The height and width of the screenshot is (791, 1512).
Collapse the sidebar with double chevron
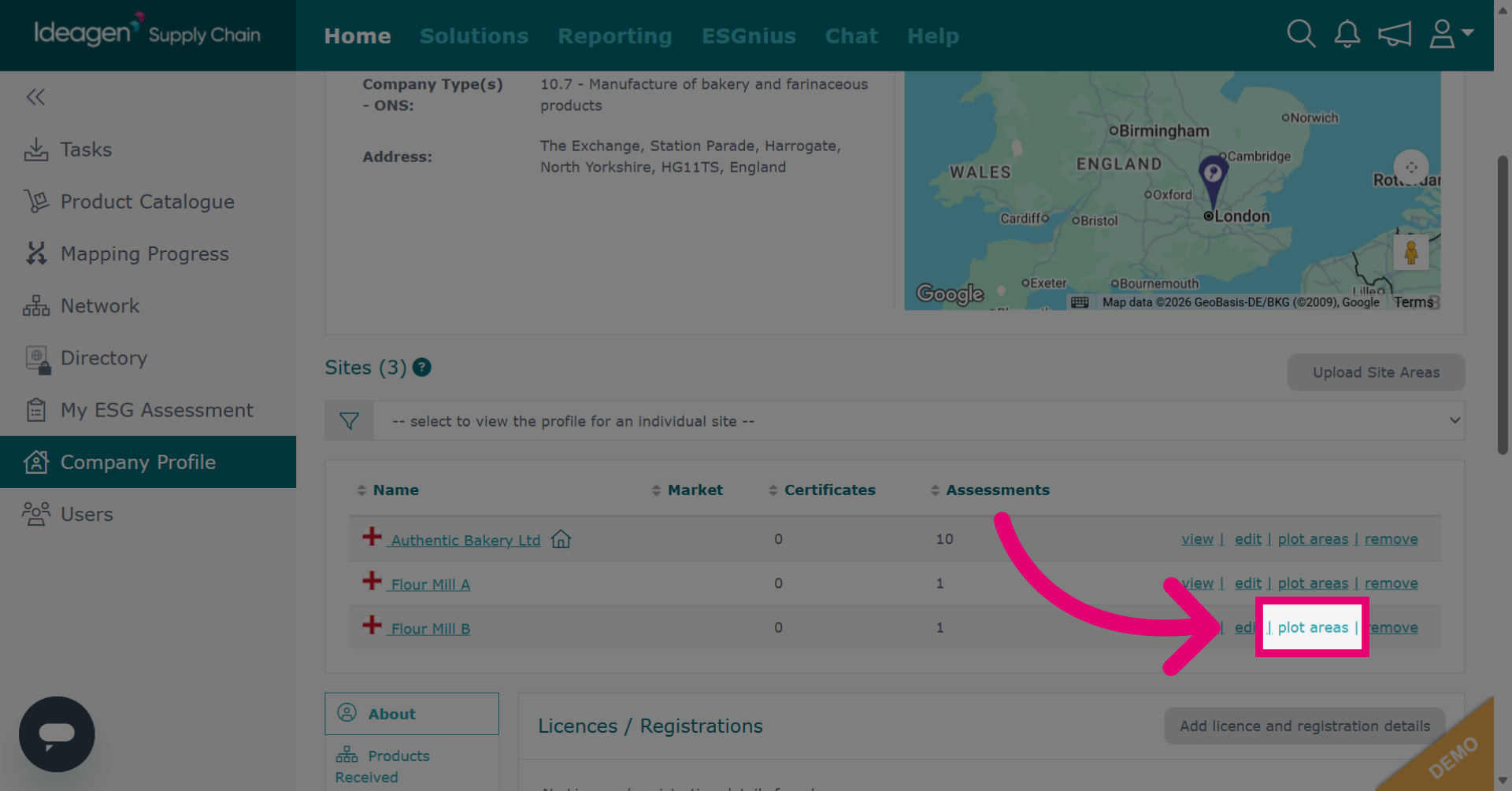coord(35,97)
